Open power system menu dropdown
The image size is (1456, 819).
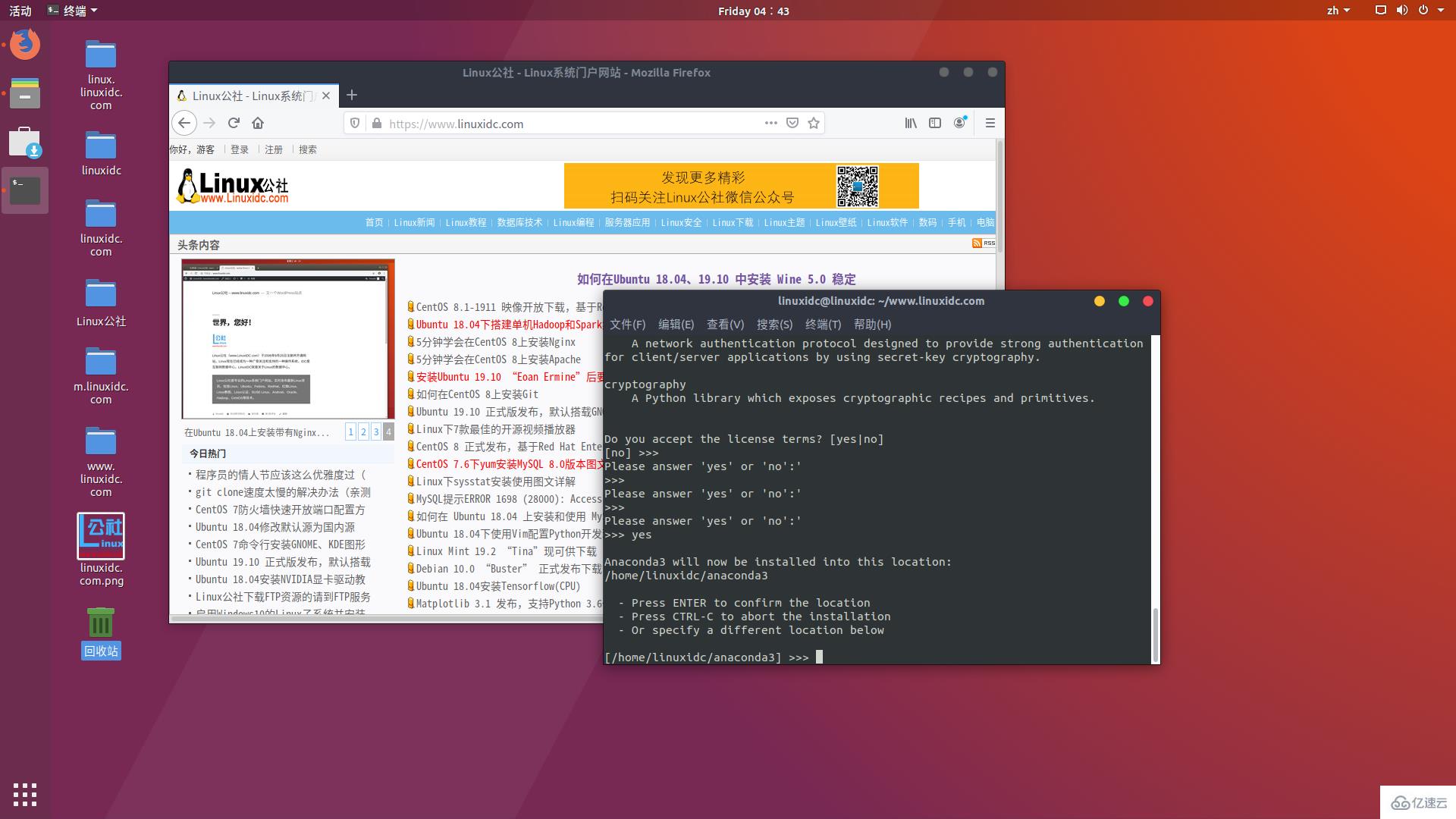pos(1431,11)
